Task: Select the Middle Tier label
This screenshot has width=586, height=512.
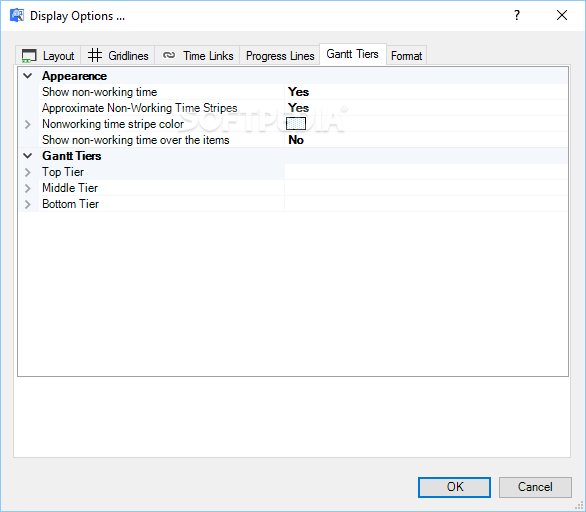Action: pos(70,188)
